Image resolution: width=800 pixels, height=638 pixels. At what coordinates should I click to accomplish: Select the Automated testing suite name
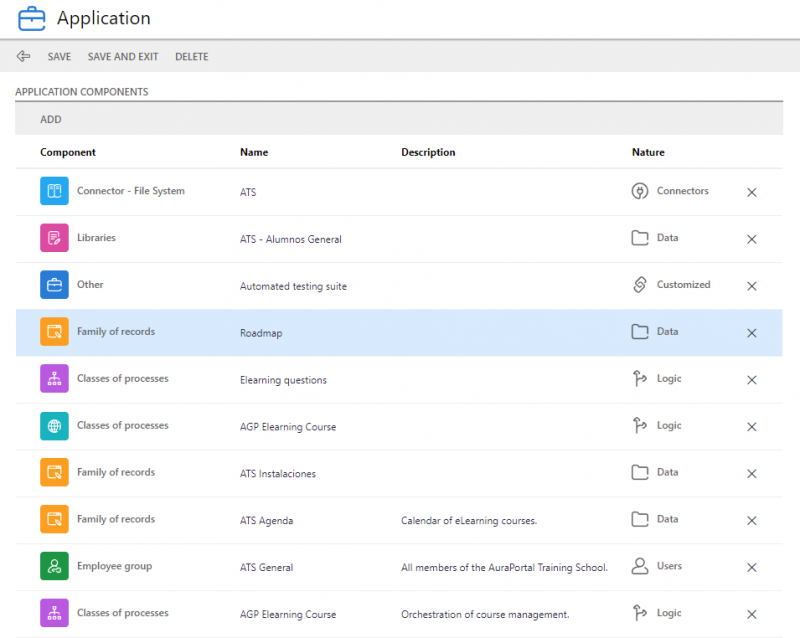click(293, 286)
